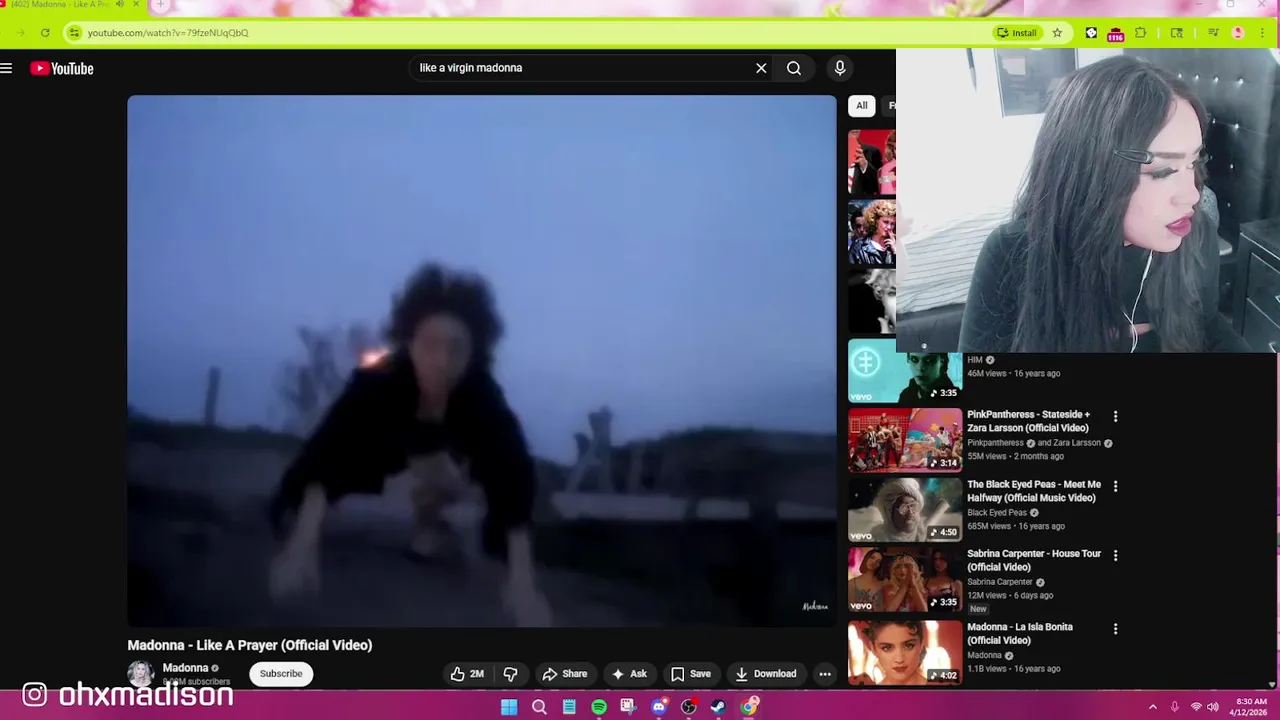Screen dimensions: 1280x720
Task: Show hidden system tray icons chevron
Action: [x=1152, y=707]
